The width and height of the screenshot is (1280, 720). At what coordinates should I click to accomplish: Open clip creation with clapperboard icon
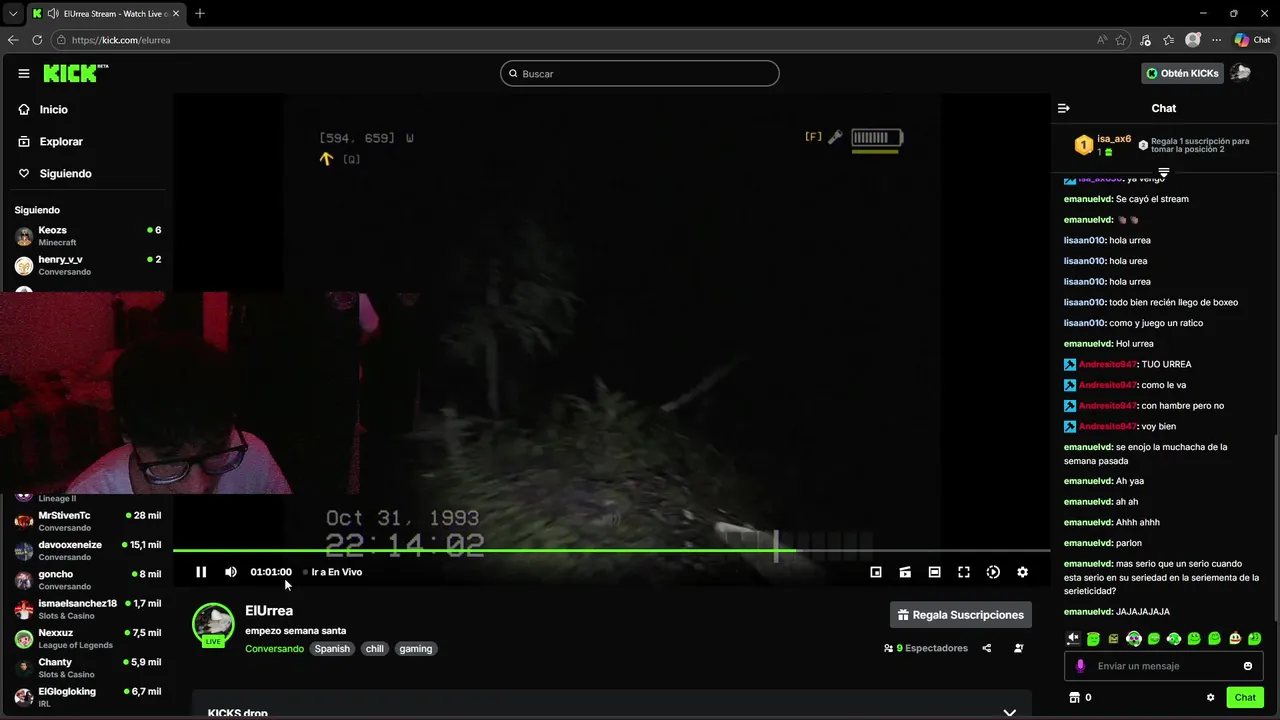(x=905, y=572)
